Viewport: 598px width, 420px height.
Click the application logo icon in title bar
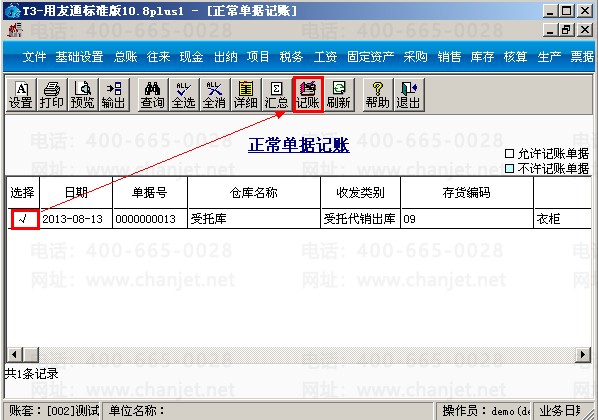click(x=13, y=10)
